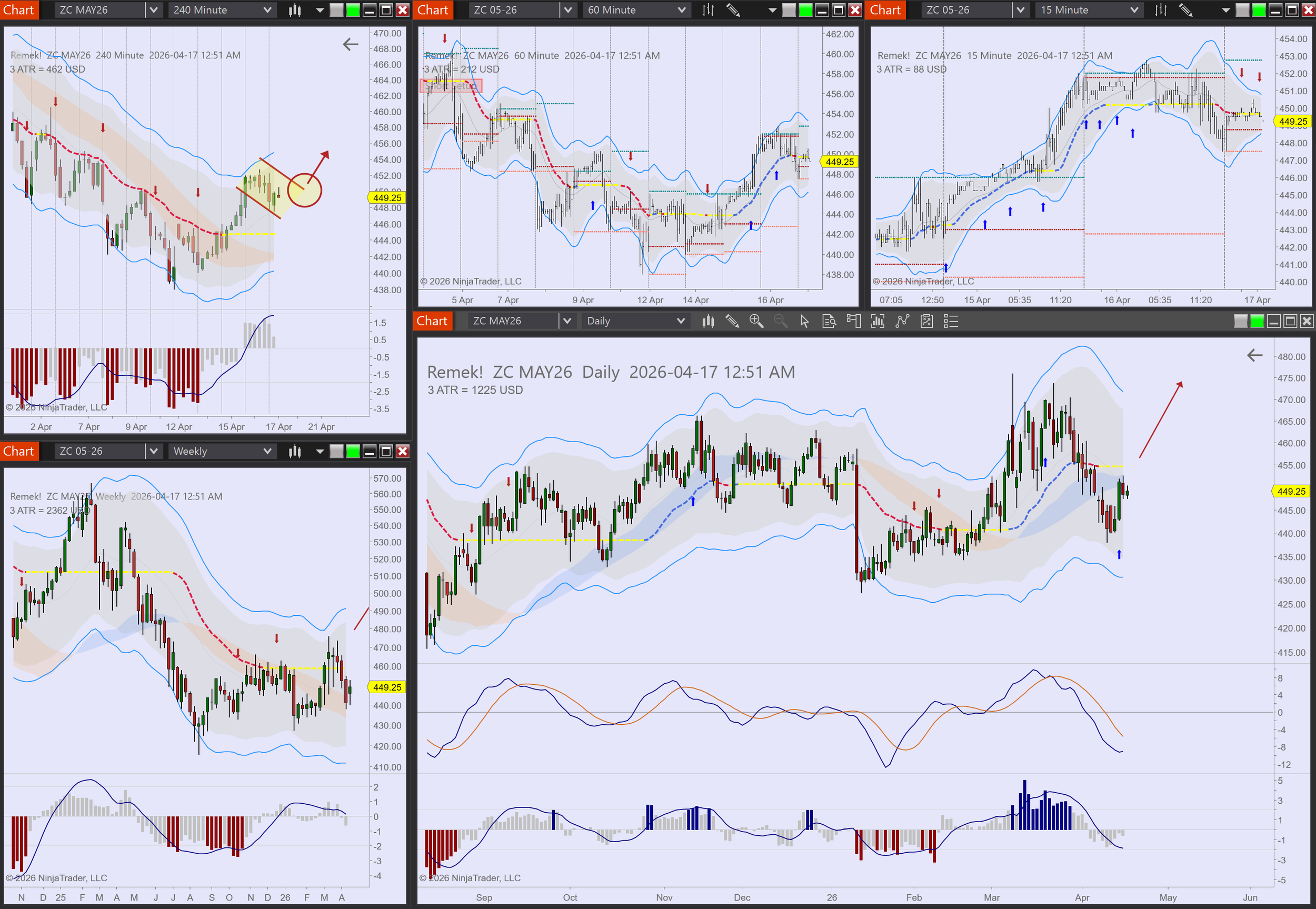
Task: Toggle the green link button on the Daily chart
Action: (1257, 321)
